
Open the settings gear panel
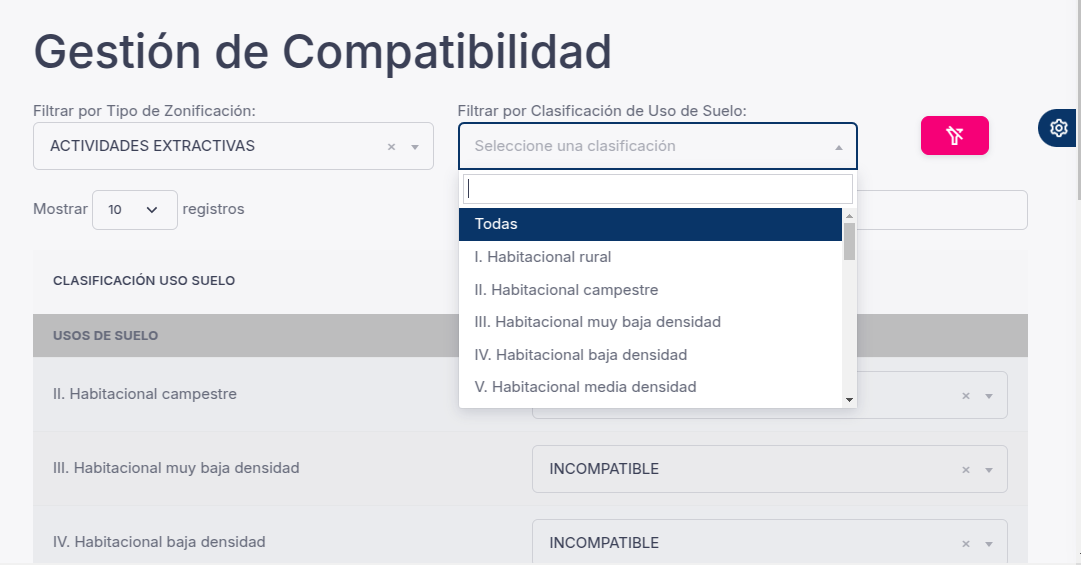1059,128
